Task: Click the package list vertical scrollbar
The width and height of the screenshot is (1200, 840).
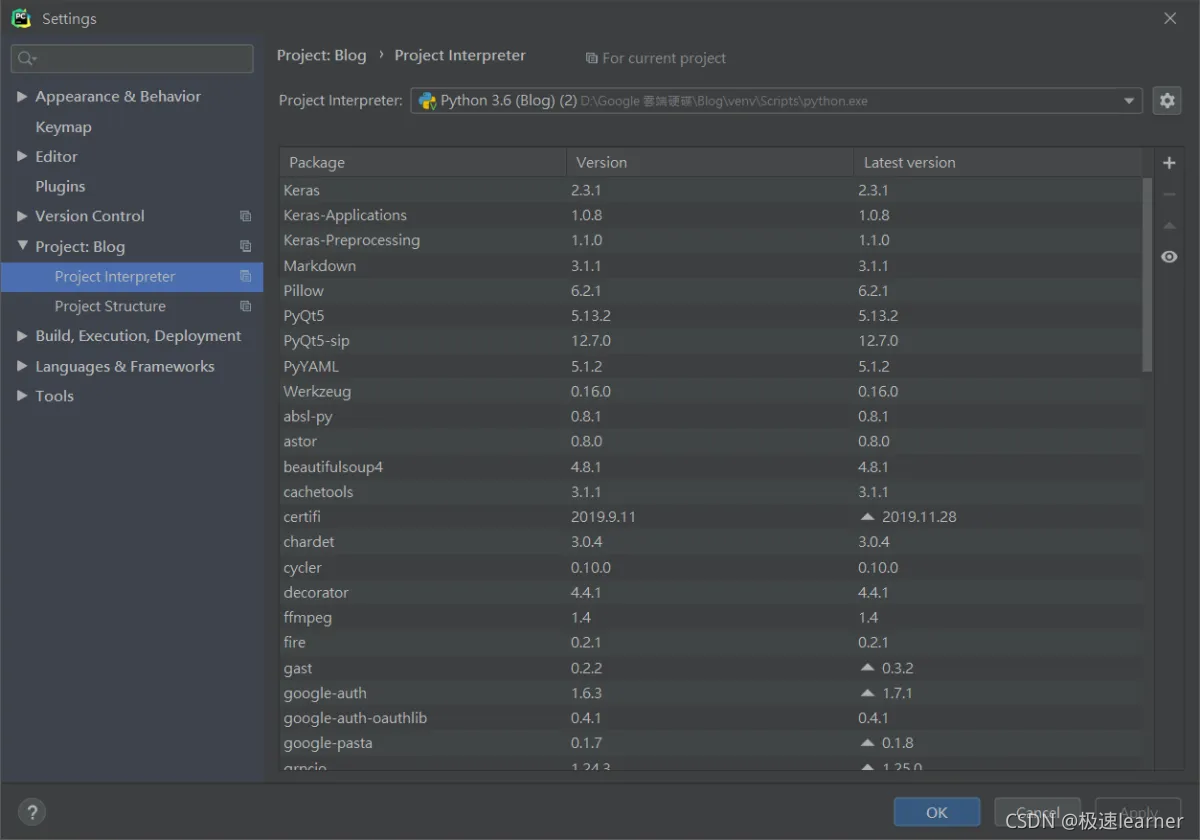Action: click(x=1147, y=275)
